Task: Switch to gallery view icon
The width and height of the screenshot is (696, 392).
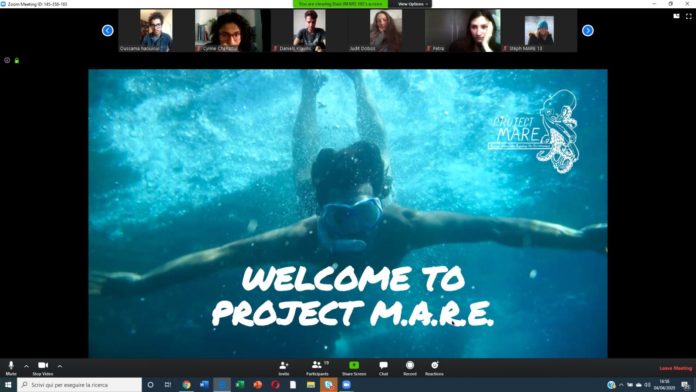Action: click(x=676, y=16)
